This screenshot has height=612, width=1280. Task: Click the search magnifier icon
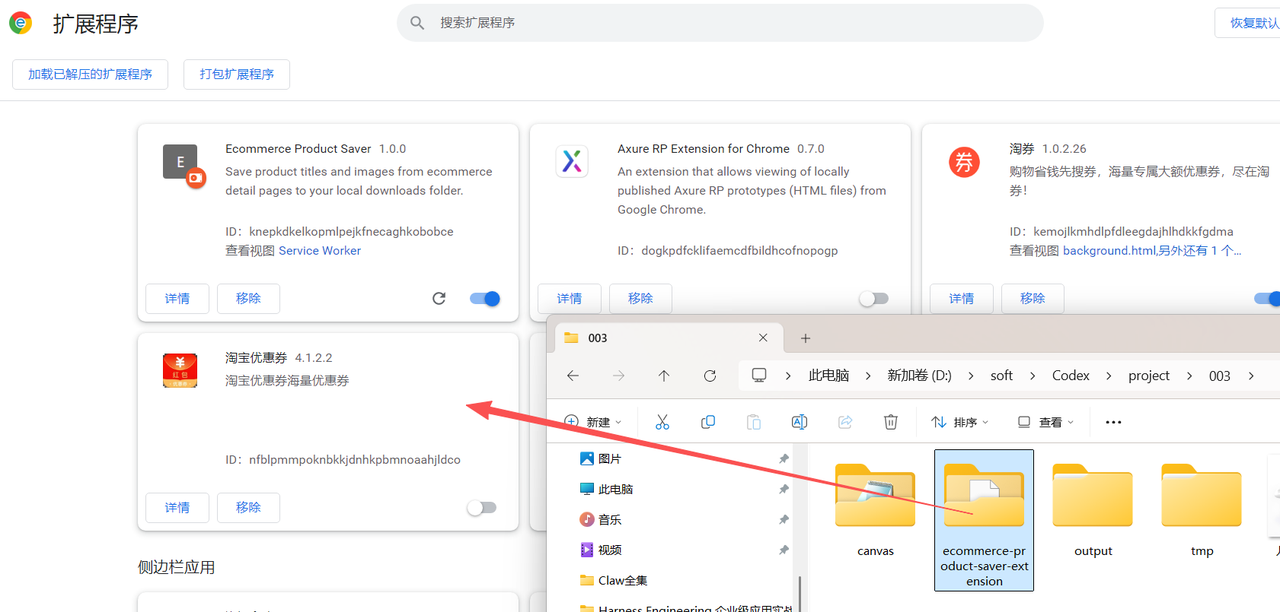[x=418, y=23]
